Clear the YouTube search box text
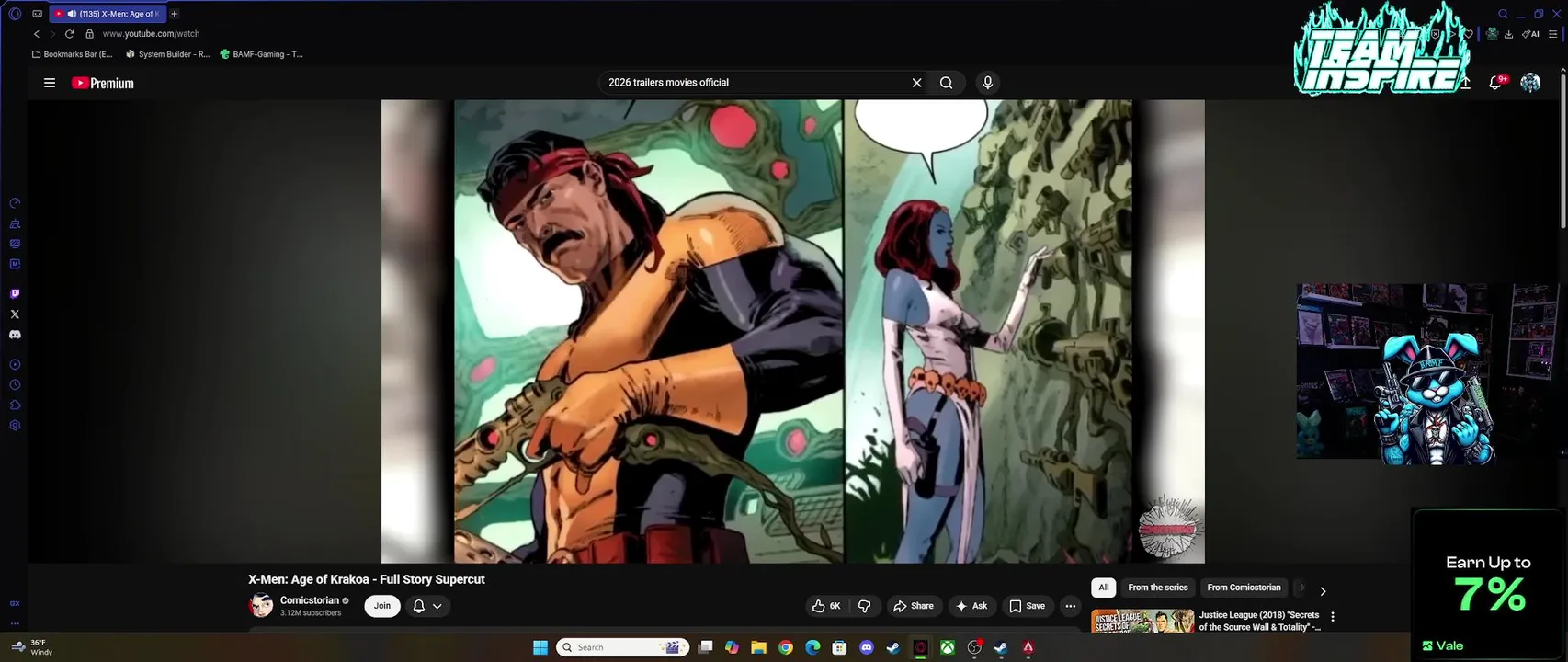 pyautogui.click(x=916, y=83)
